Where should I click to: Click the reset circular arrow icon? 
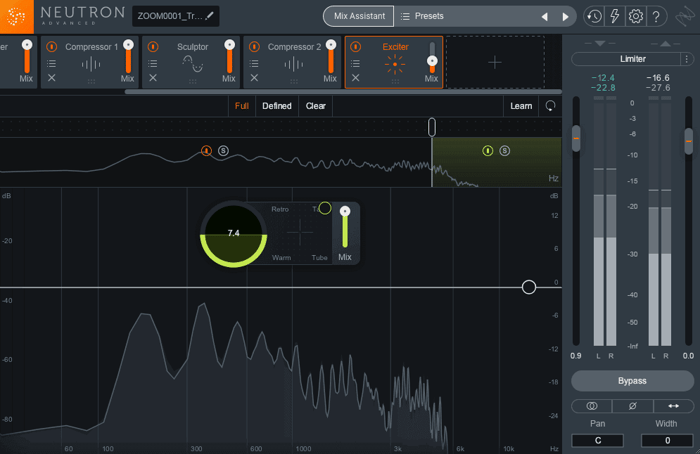click(550, 106)
